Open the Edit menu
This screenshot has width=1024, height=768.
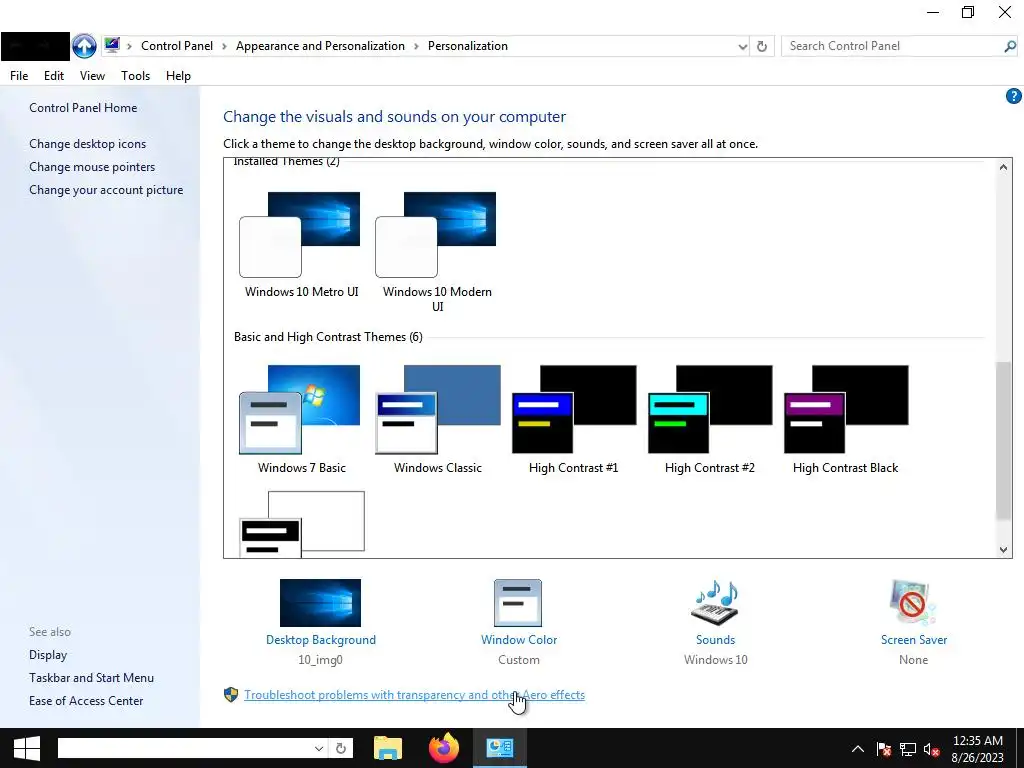pos(54,76)
